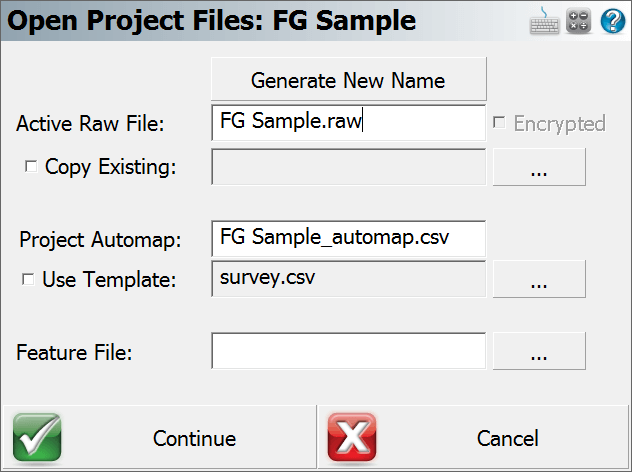Enable the Copy Existing checkbox

click(31, 166)
